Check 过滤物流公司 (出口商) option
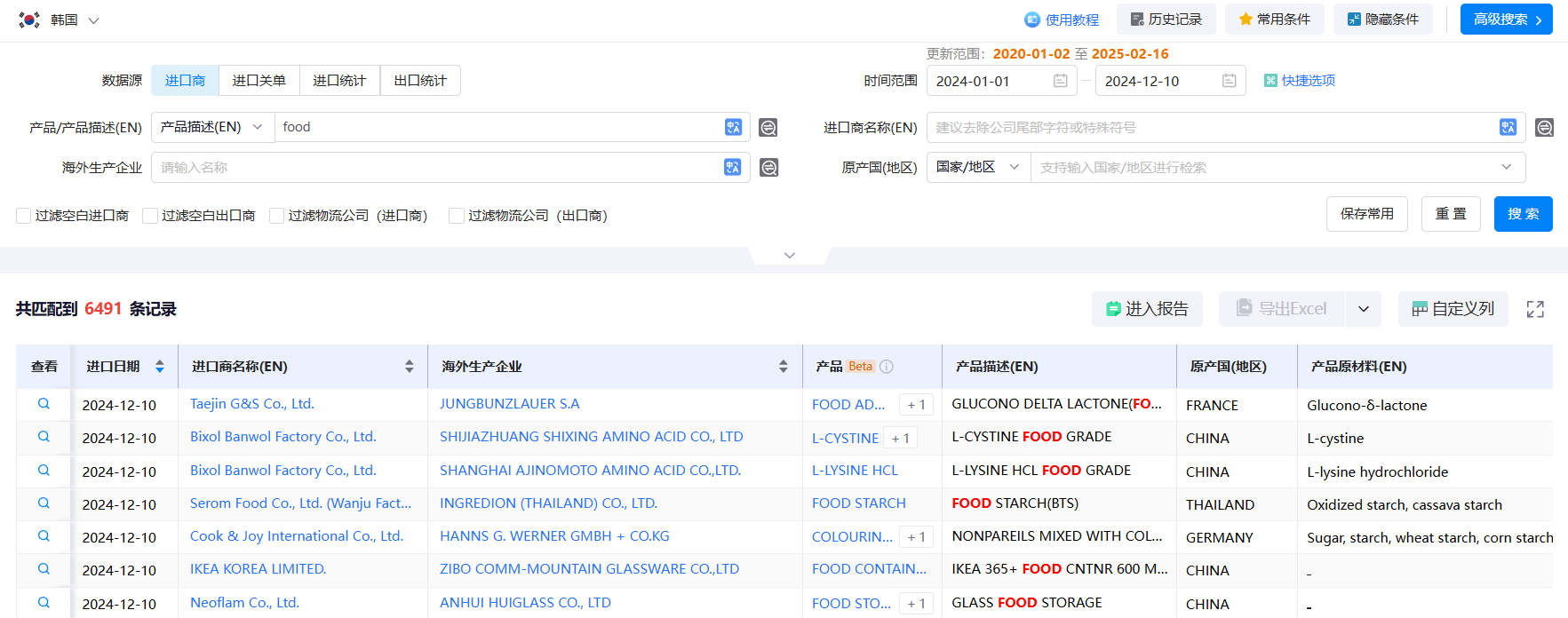The width and height of the screenshot is (1568, 618). pyautogui.click(x=457, y=216)
